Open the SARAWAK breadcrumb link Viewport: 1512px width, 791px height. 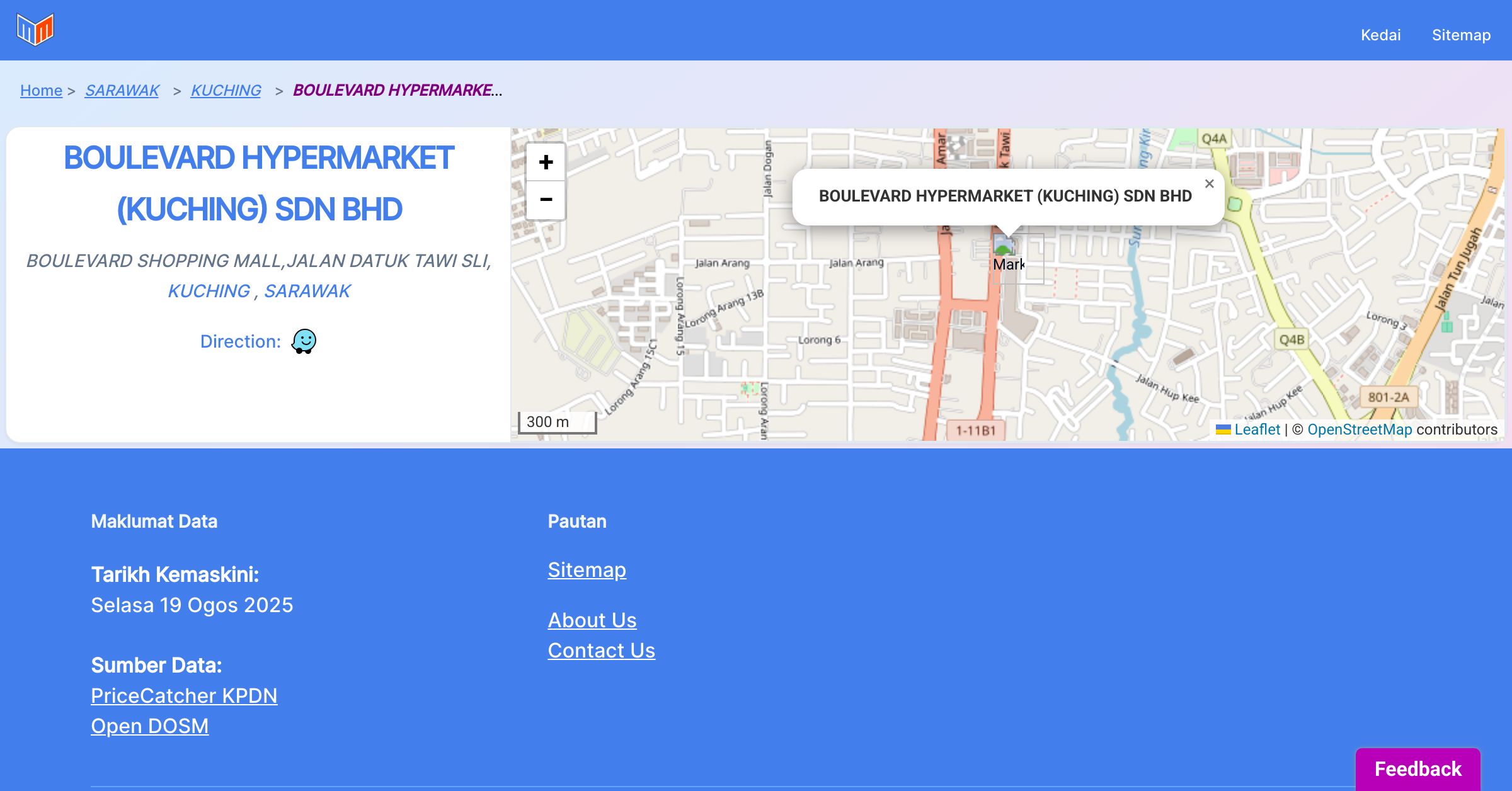pos(122,91)
